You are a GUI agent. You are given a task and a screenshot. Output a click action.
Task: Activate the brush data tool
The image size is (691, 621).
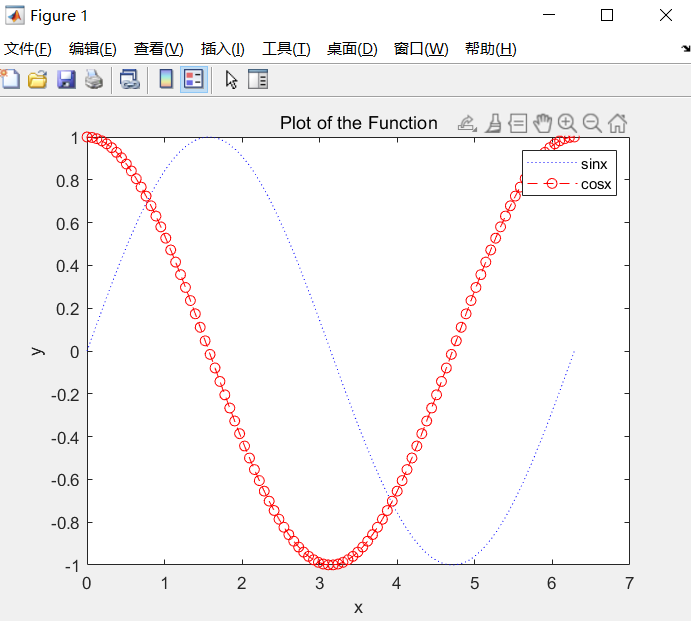point(494,123)
